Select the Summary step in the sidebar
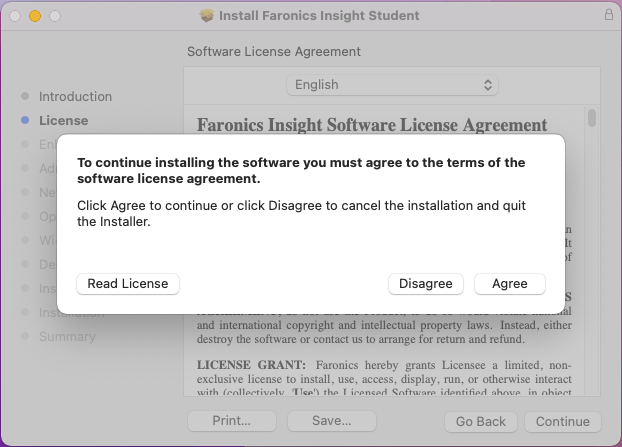The height and width of the screenshot is (447, 622). [x=67, y=337]
